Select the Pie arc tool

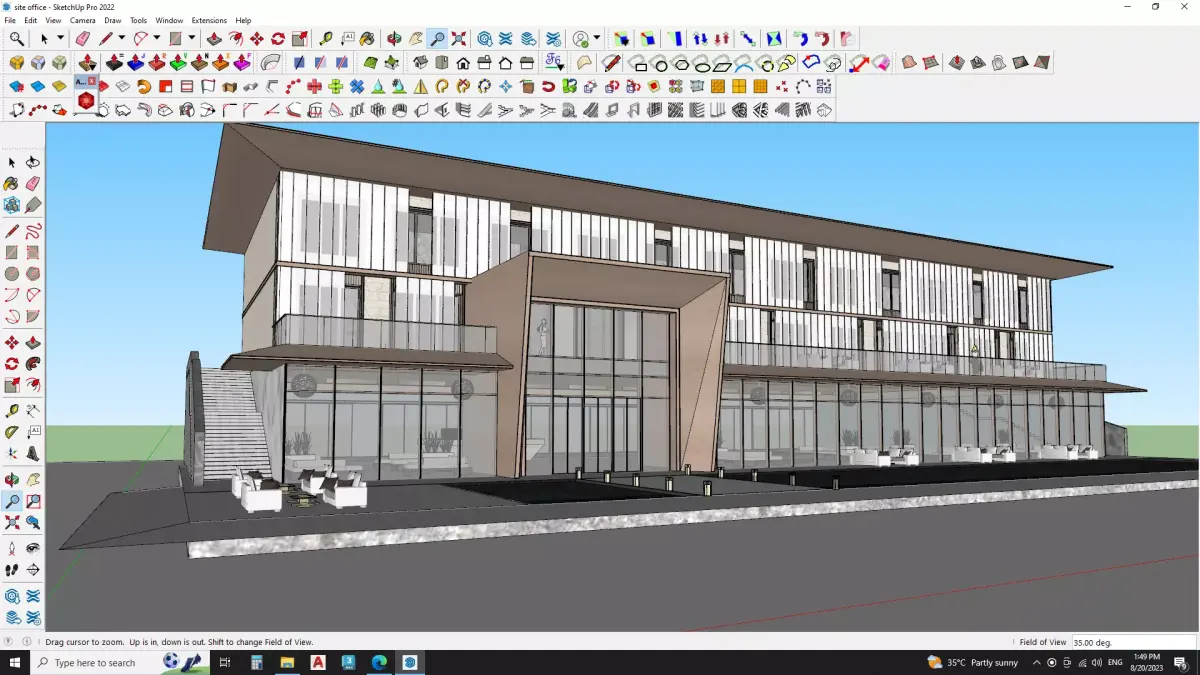33,317
